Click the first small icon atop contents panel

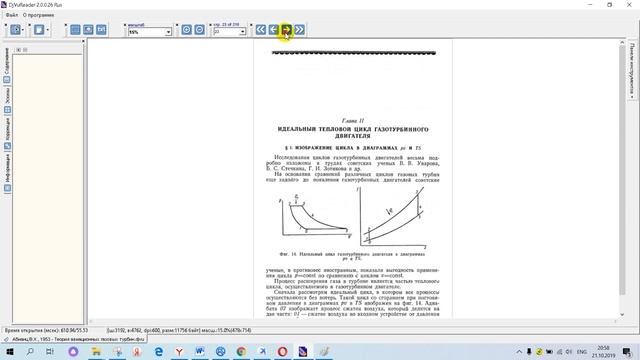18,50
